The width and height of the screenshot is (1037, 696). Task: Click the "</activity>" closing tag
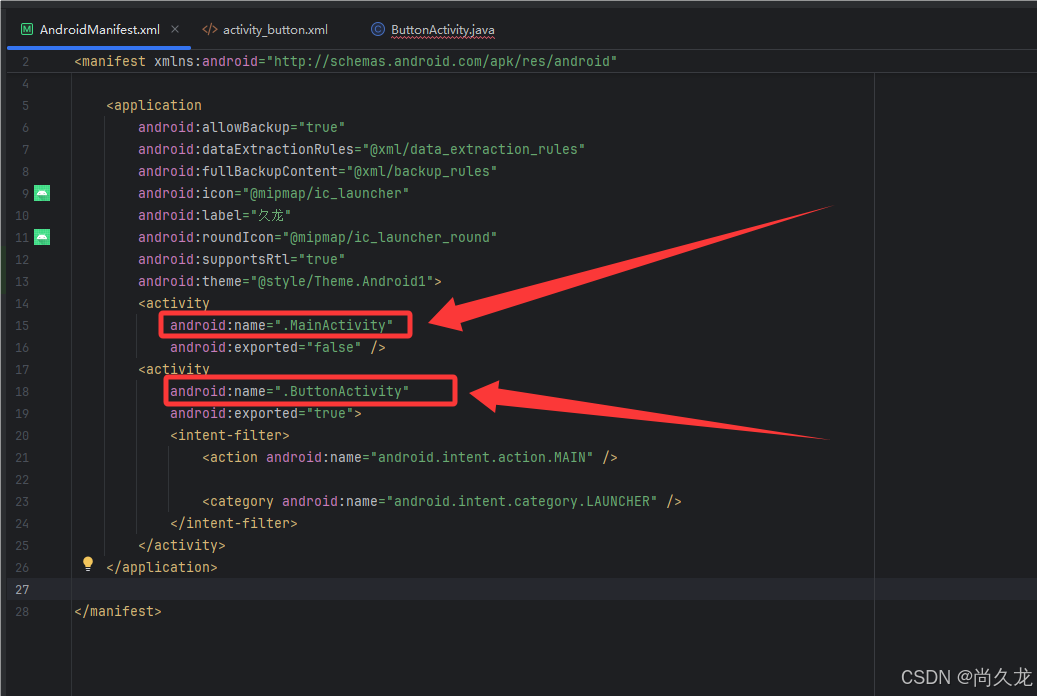[x=182, y=545]
